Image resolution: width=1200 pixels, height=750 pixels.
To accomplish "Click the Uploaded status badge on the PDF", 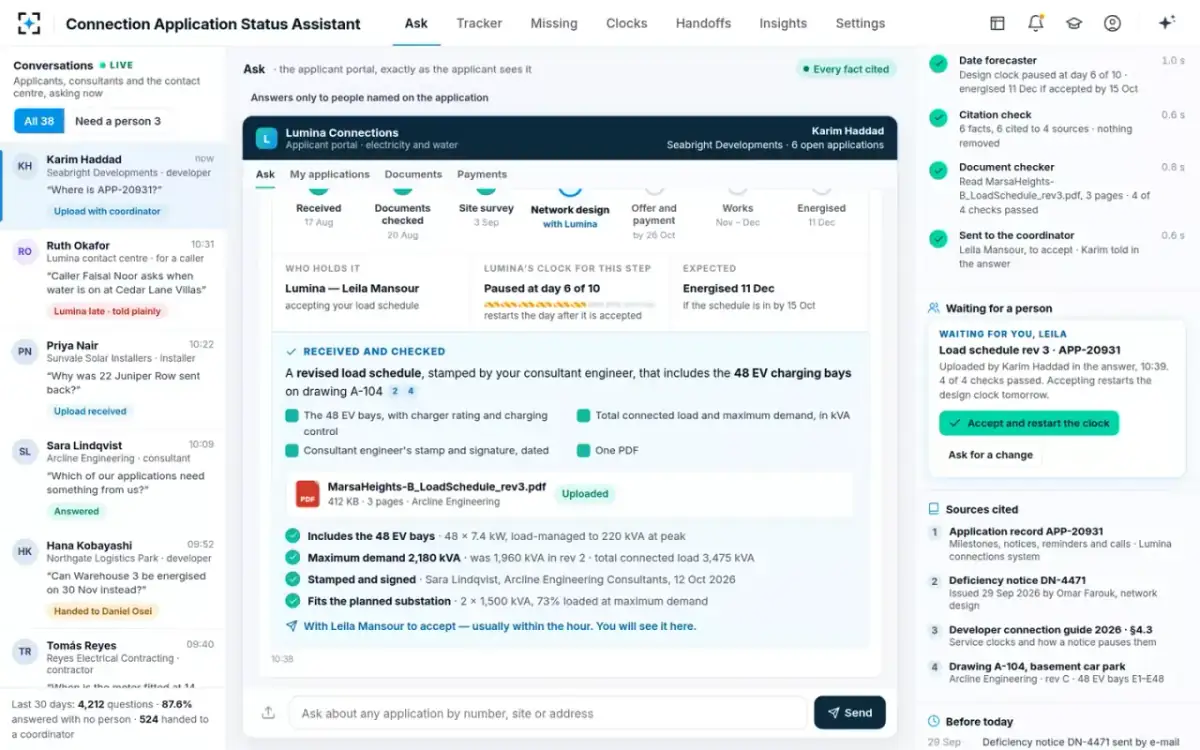I will point(585,493).
